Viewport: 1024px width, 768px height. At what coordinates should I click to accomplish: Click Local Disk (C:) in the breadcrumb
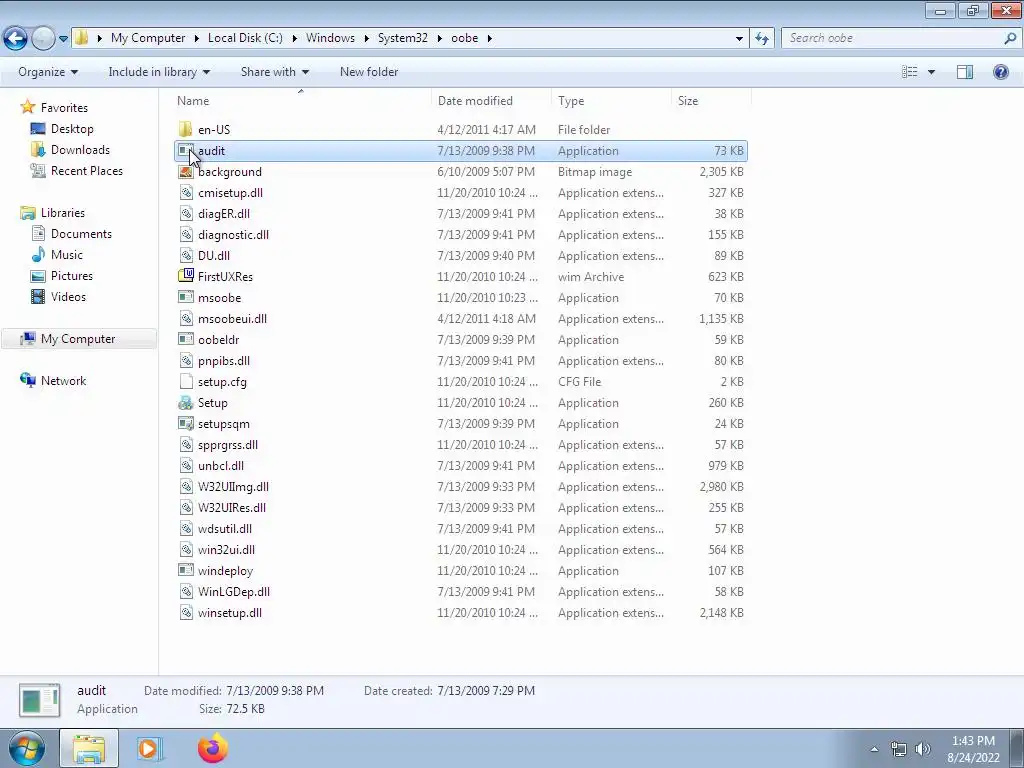pyautogui.click(x=245, y=38)
